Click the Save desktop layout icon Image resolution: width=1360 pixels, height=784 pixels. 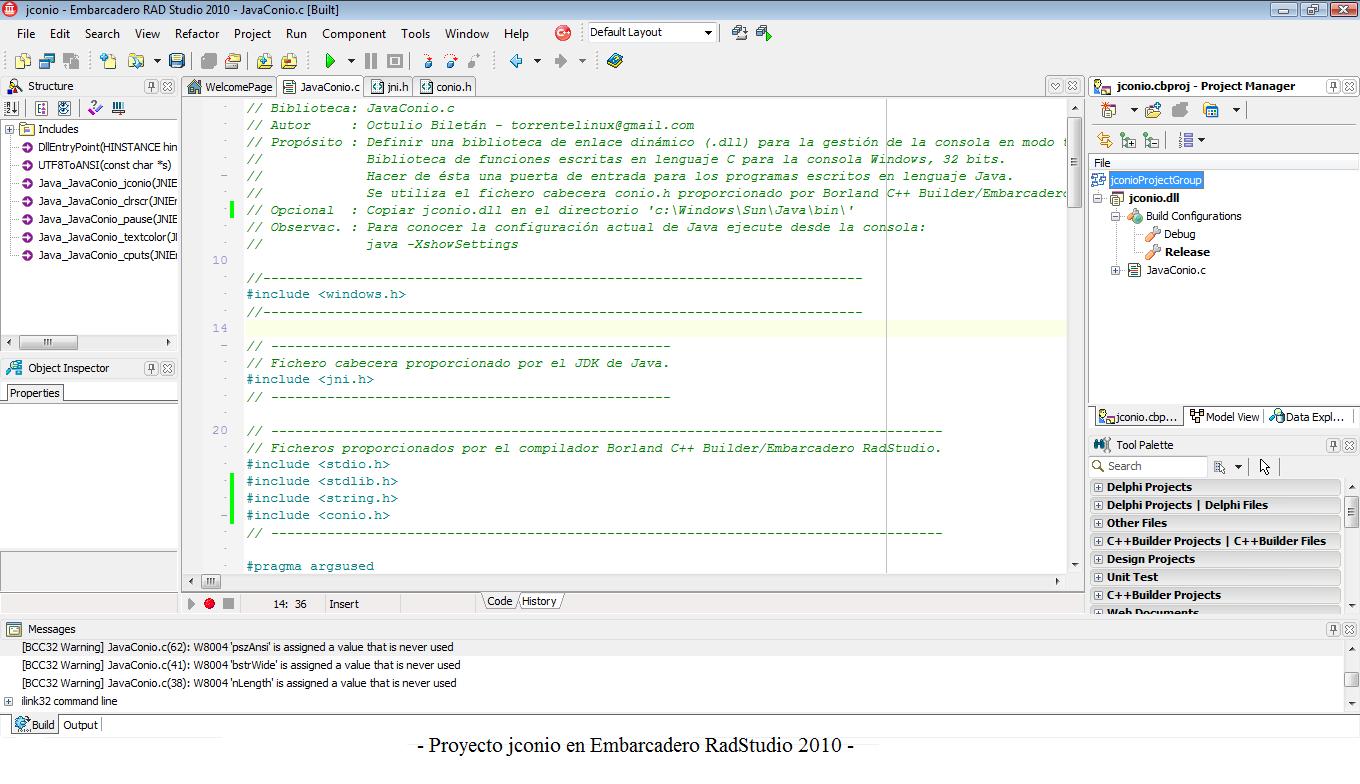739,33
